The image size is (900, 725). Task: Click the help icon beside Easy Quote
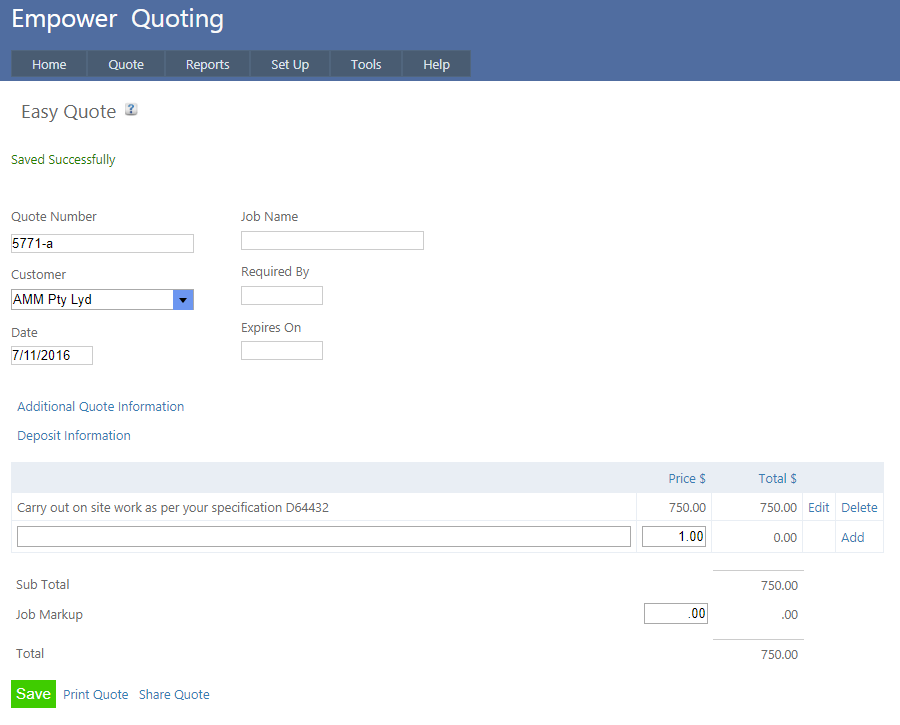tap(131, 110)
